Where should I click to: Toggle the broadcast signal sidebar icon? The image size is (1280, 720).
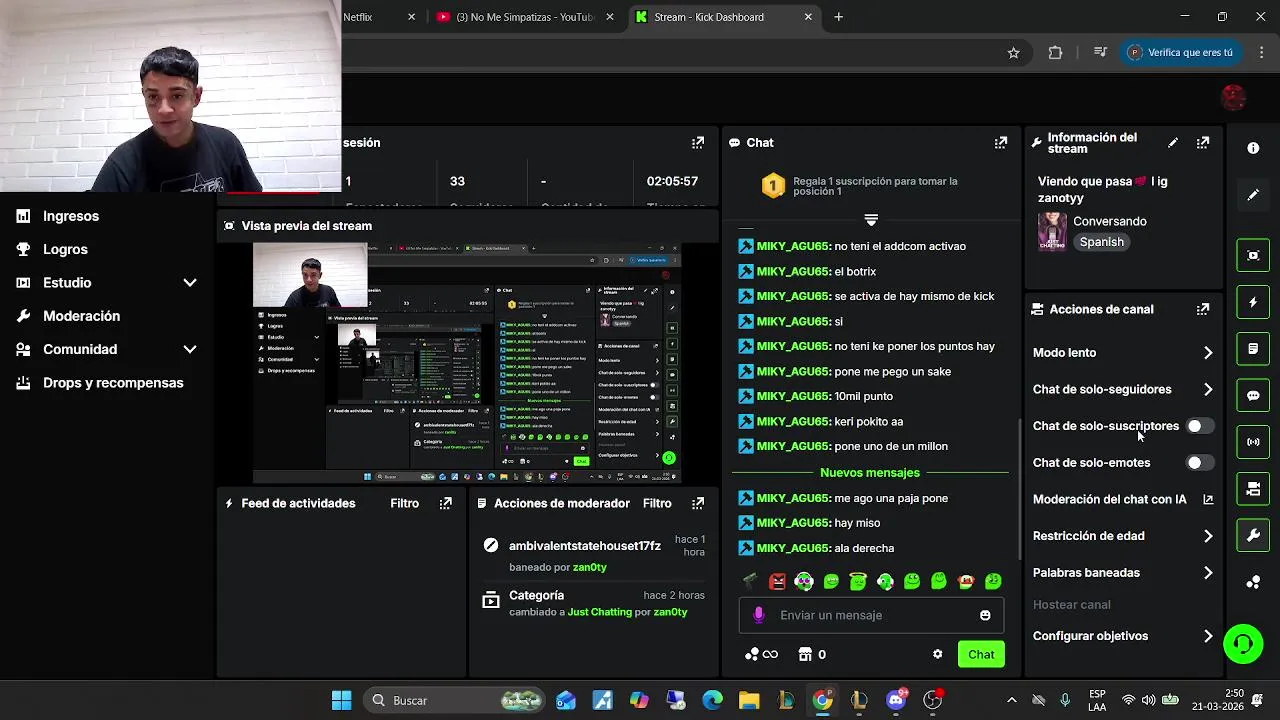1253,442
